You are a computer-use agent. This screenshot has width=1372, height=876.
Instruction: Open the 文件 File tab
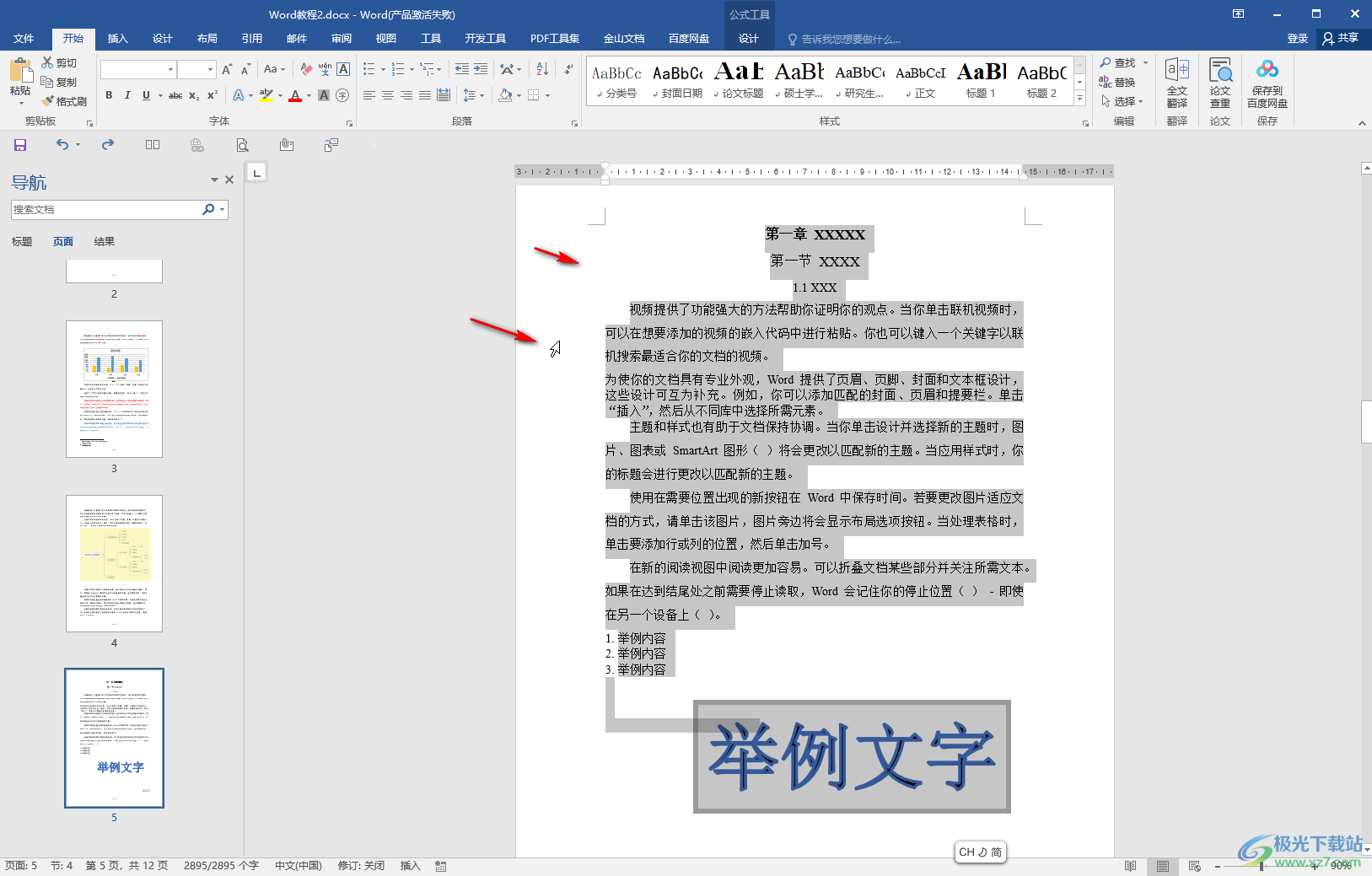tap(24, 39)
